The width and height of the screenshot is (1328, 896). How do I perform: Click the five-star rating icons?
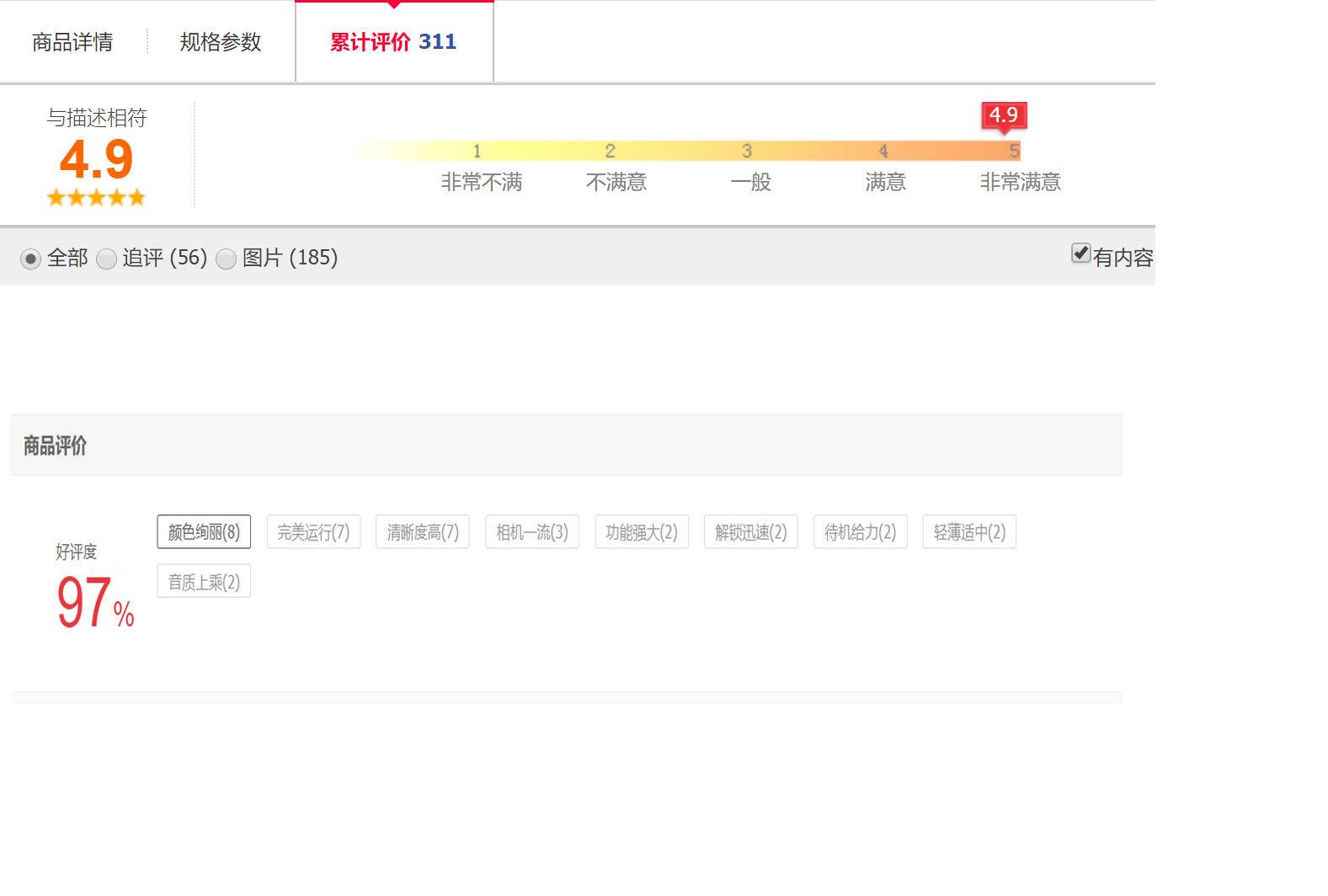coord(97,198)
